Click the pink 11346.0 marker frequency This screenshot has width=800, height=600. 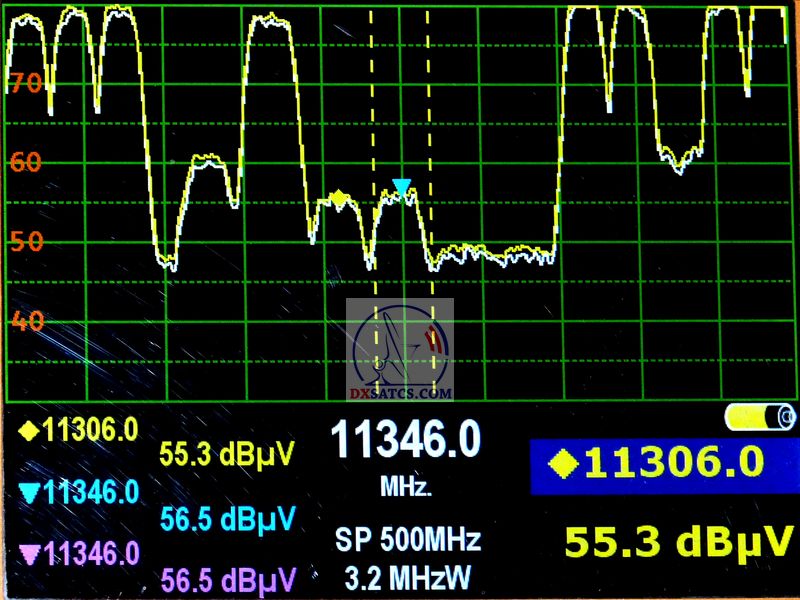[x=92, y=553]
